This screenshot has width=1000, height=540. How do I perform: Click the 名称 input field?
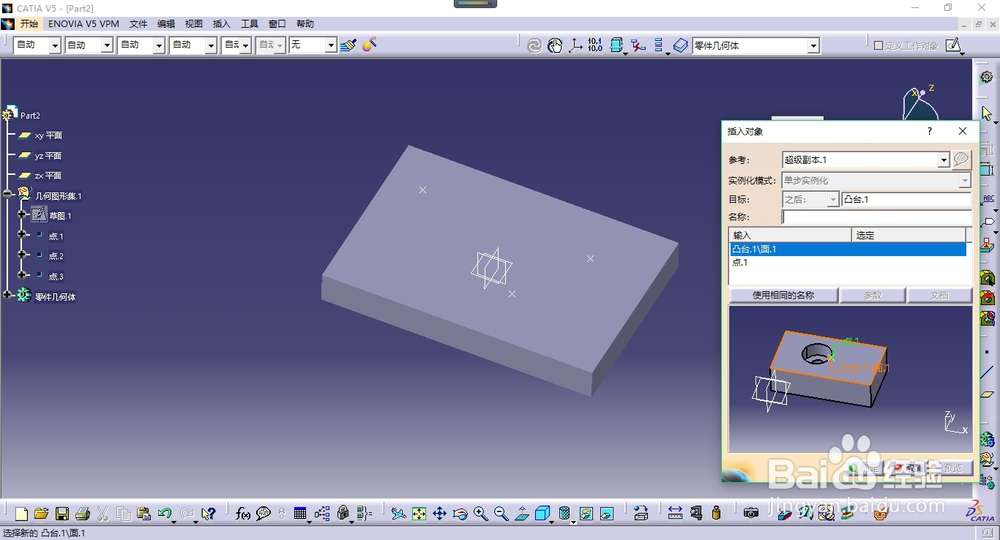coord(876,217)
